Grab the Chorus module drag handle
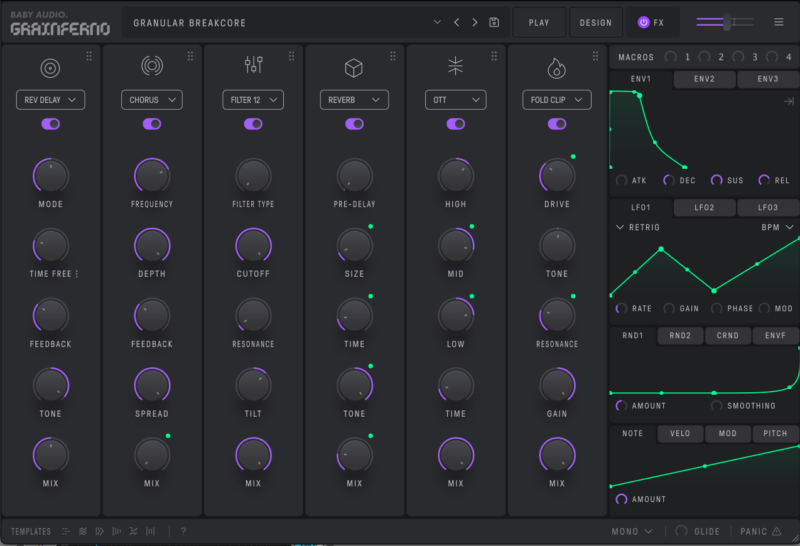 point(190,56)
